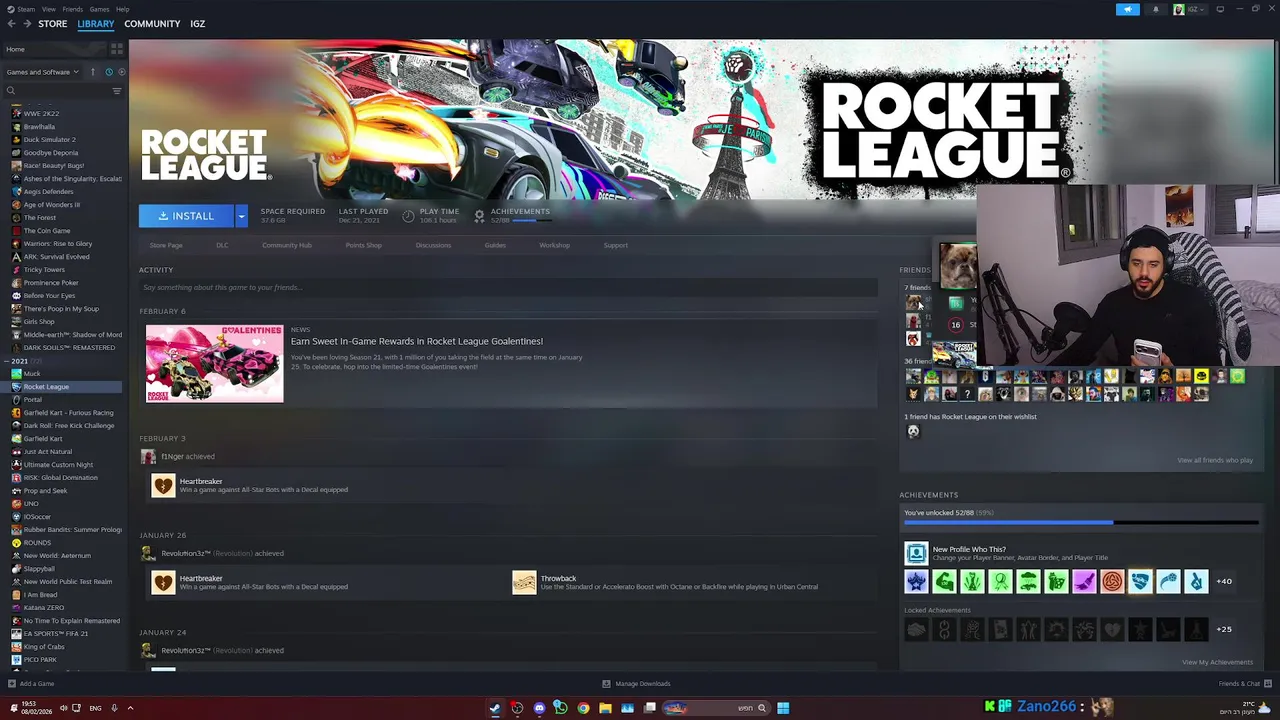1280x720 pixels.
Task: Toggle sort by recent activity clock icon
Action: click(109, 72)
